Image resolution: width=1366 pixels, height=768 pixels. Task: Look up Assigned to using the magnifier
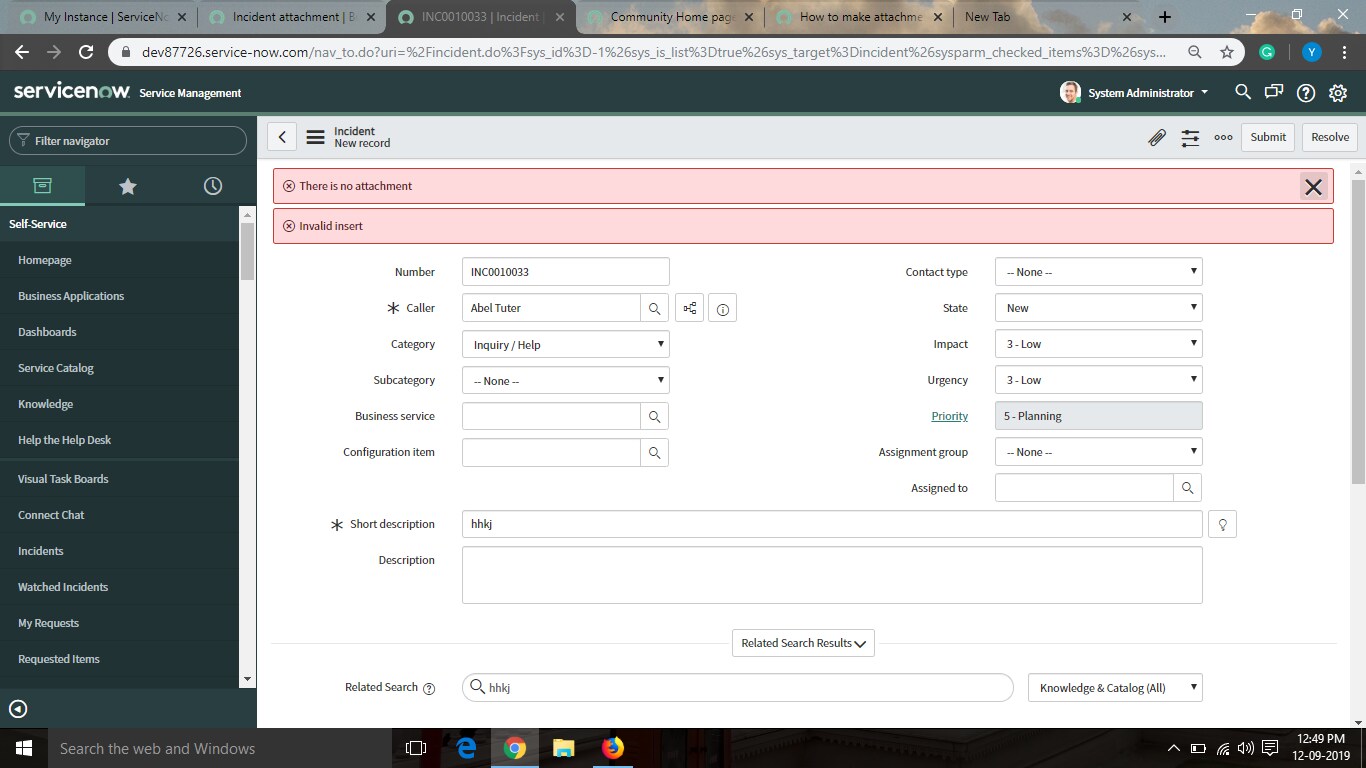pyautogui.click(x=1187, y=488)
